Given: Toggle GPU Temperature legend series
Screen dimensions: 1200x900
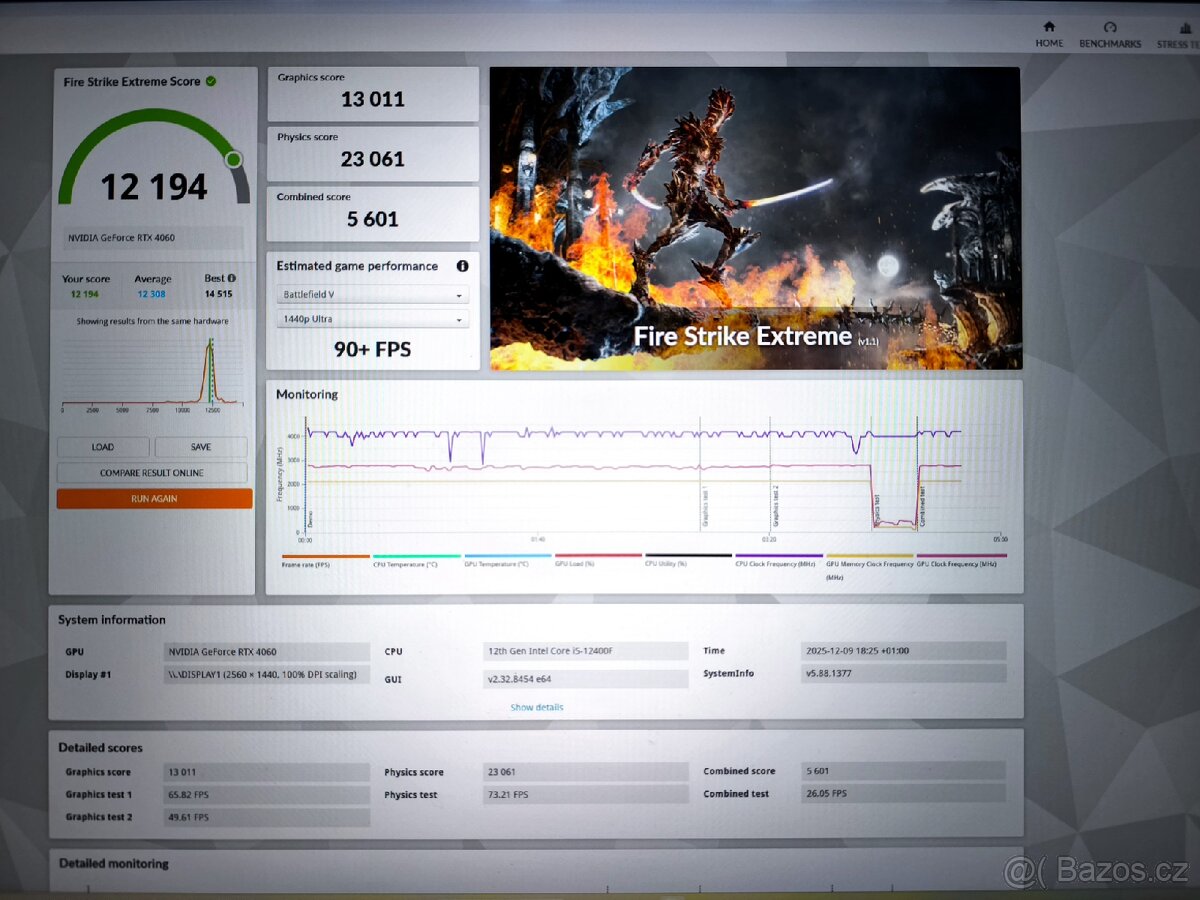Looking at the screenshot, I should pos(507,563).
